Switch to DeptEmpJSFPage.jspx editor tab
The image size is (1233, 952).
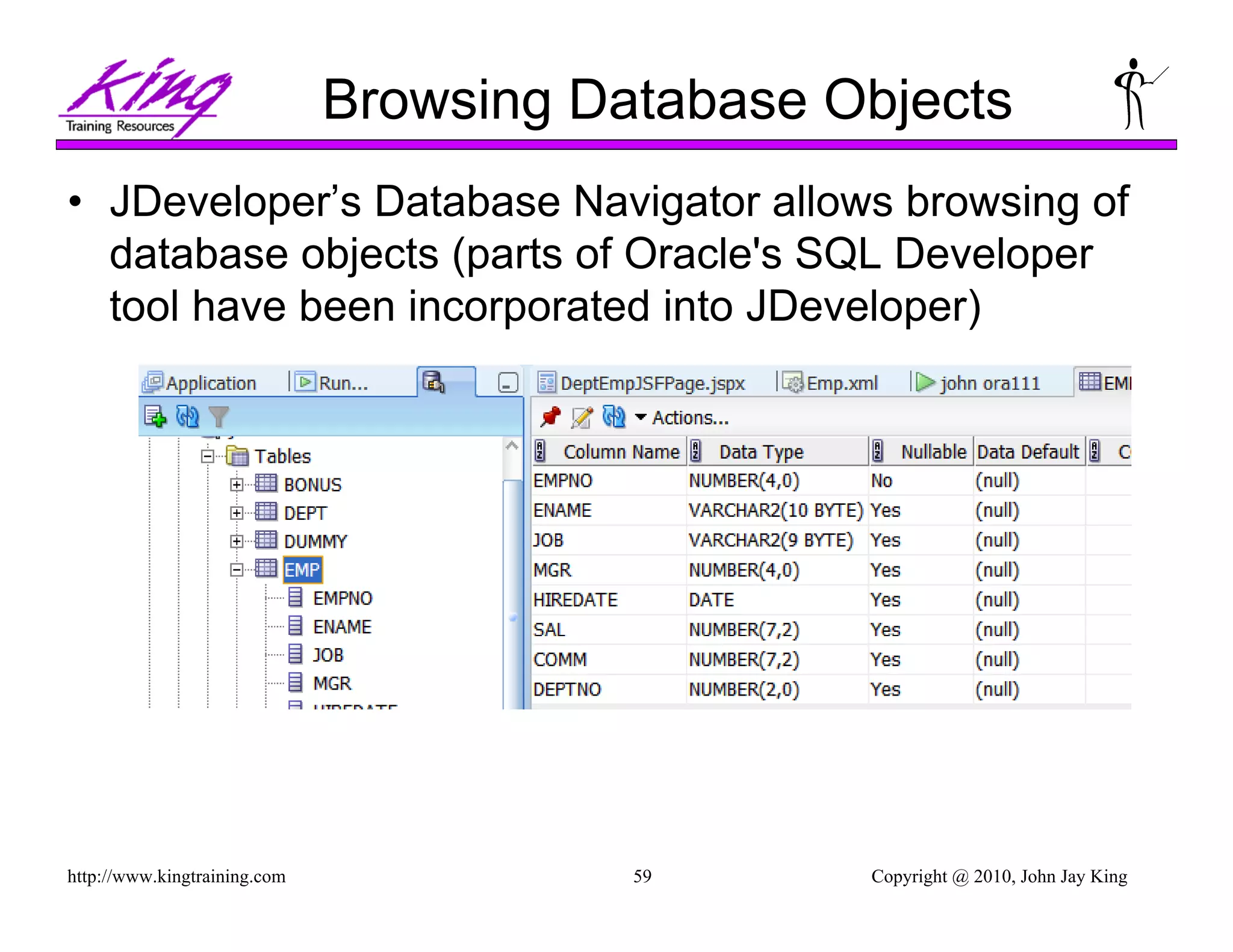[642, 383]
